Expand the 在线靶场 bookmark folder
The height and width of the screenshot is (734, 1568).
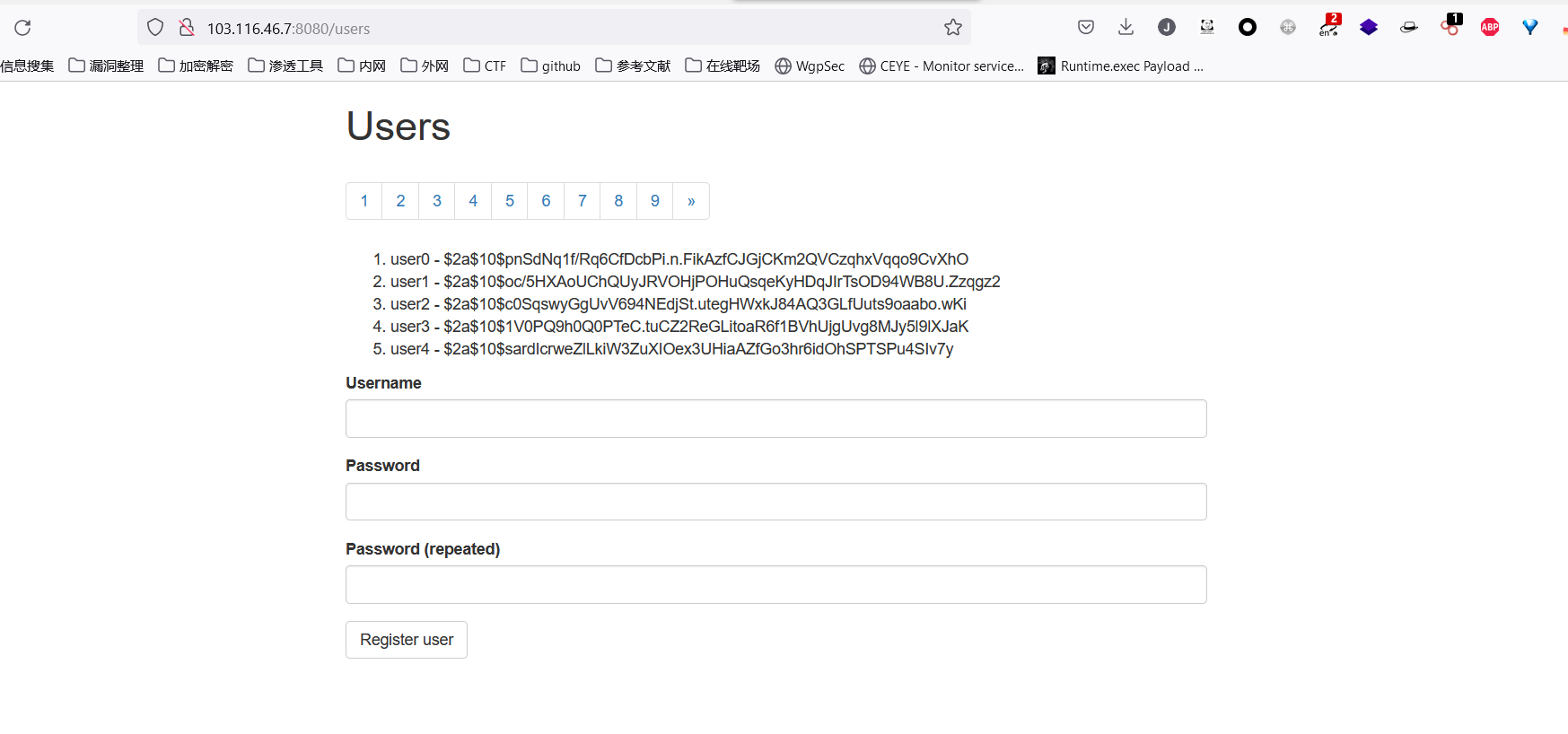723,66
